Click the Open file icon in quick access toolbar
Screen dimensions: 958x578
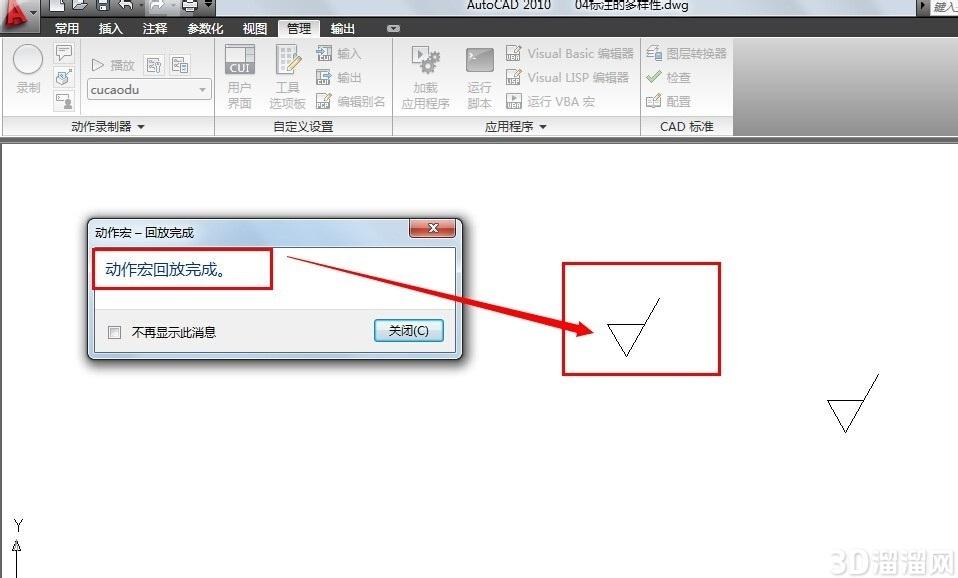(x=79, y=5)
